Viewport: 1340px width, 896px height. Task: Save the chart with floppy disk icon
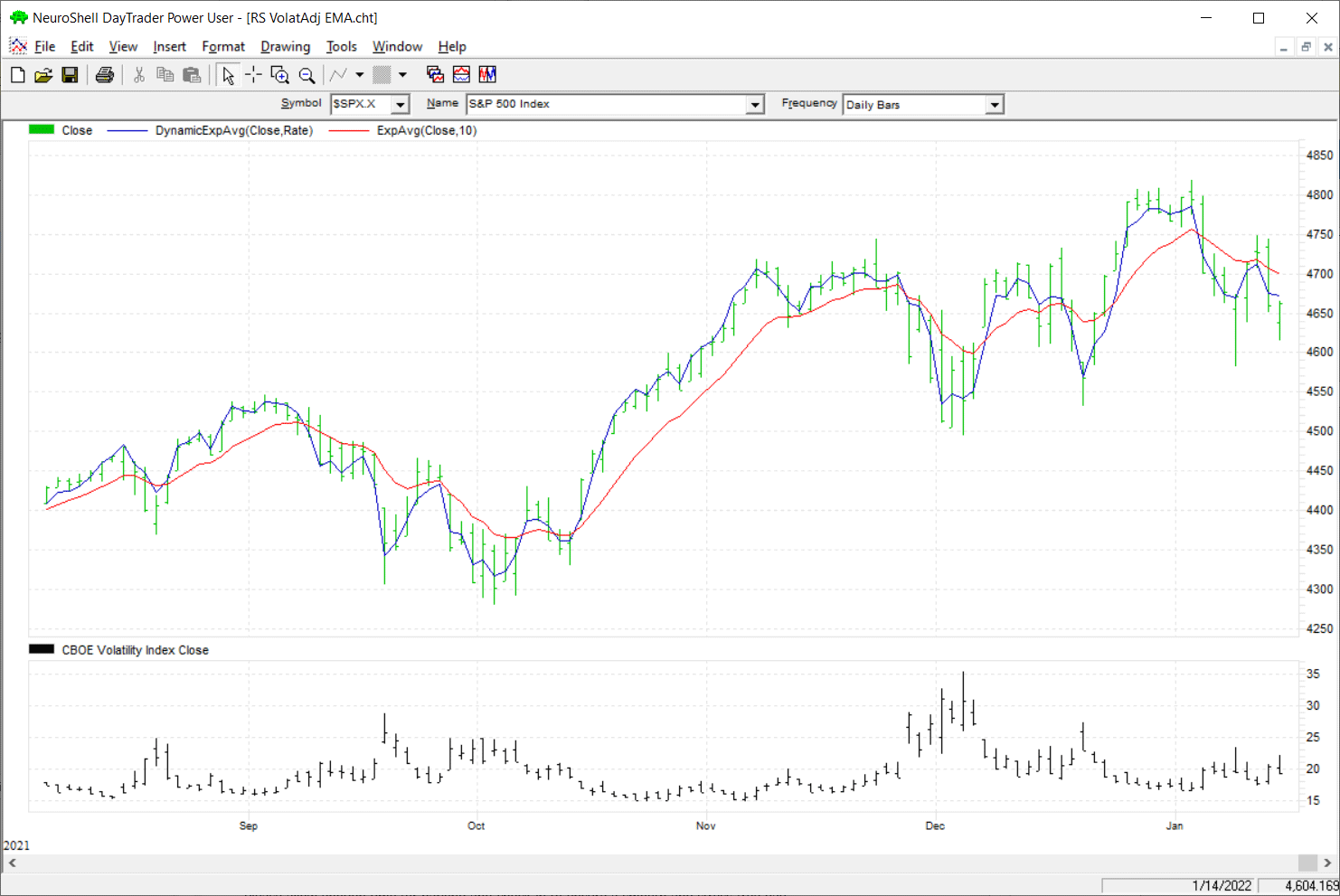click(70, 75)
